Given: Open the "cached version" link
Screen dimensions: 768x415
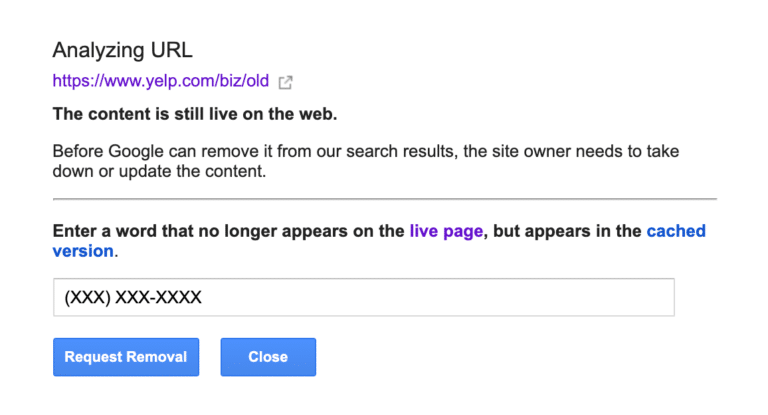Looking at the screenshot, I should [676, 231].
